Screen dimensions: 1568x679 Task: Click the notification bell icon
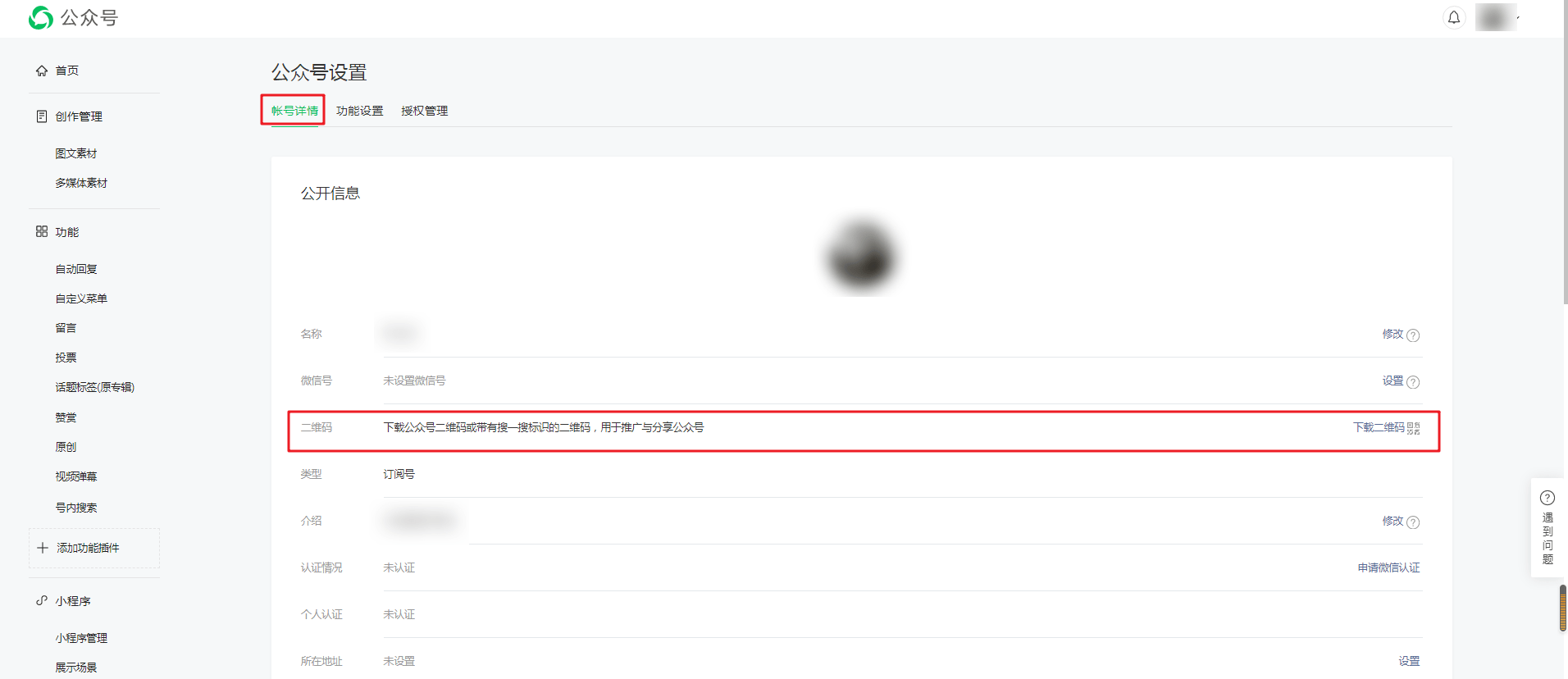tap(1453, 17)
